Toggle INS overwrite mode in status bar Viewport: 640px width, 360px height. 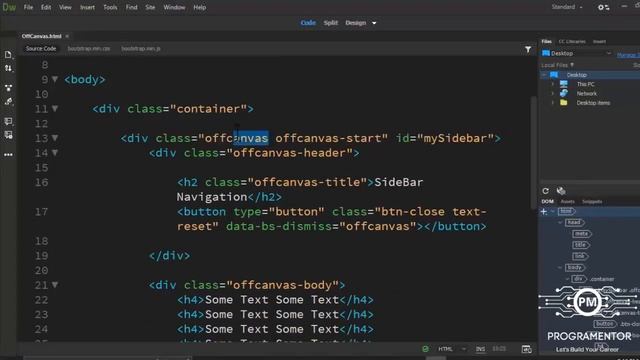pos(480,349)
